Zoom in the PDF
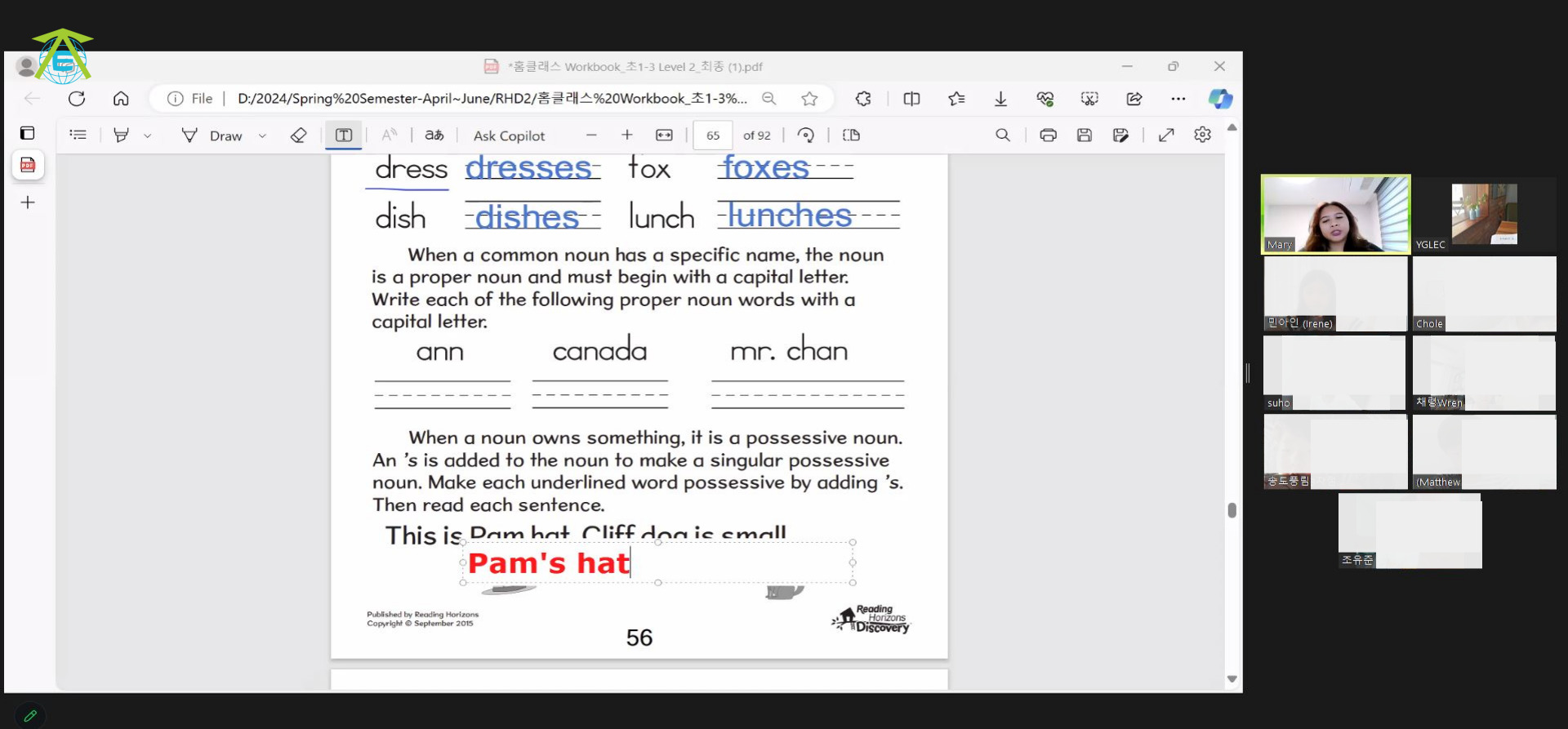 [627, 135]
